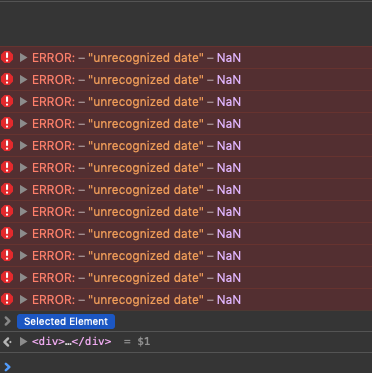Screen dimensions: 372x373
Task: Click the $1 result variable
Action: point(144,341)
